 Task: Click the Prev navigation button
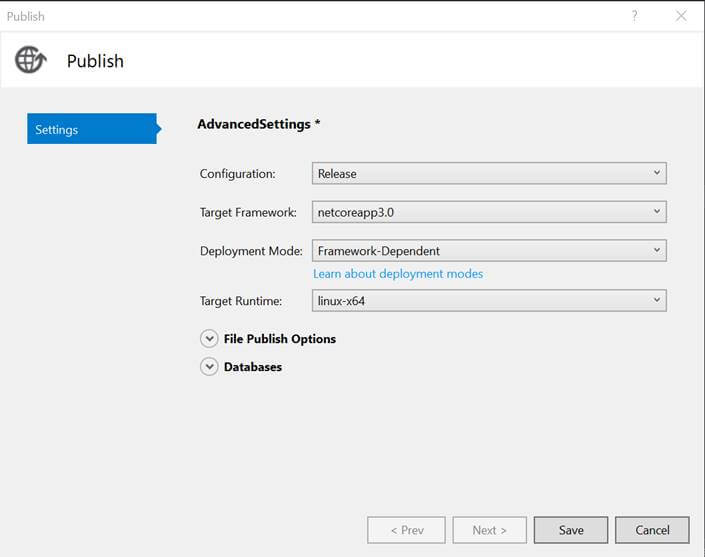[x=406, y=530]
